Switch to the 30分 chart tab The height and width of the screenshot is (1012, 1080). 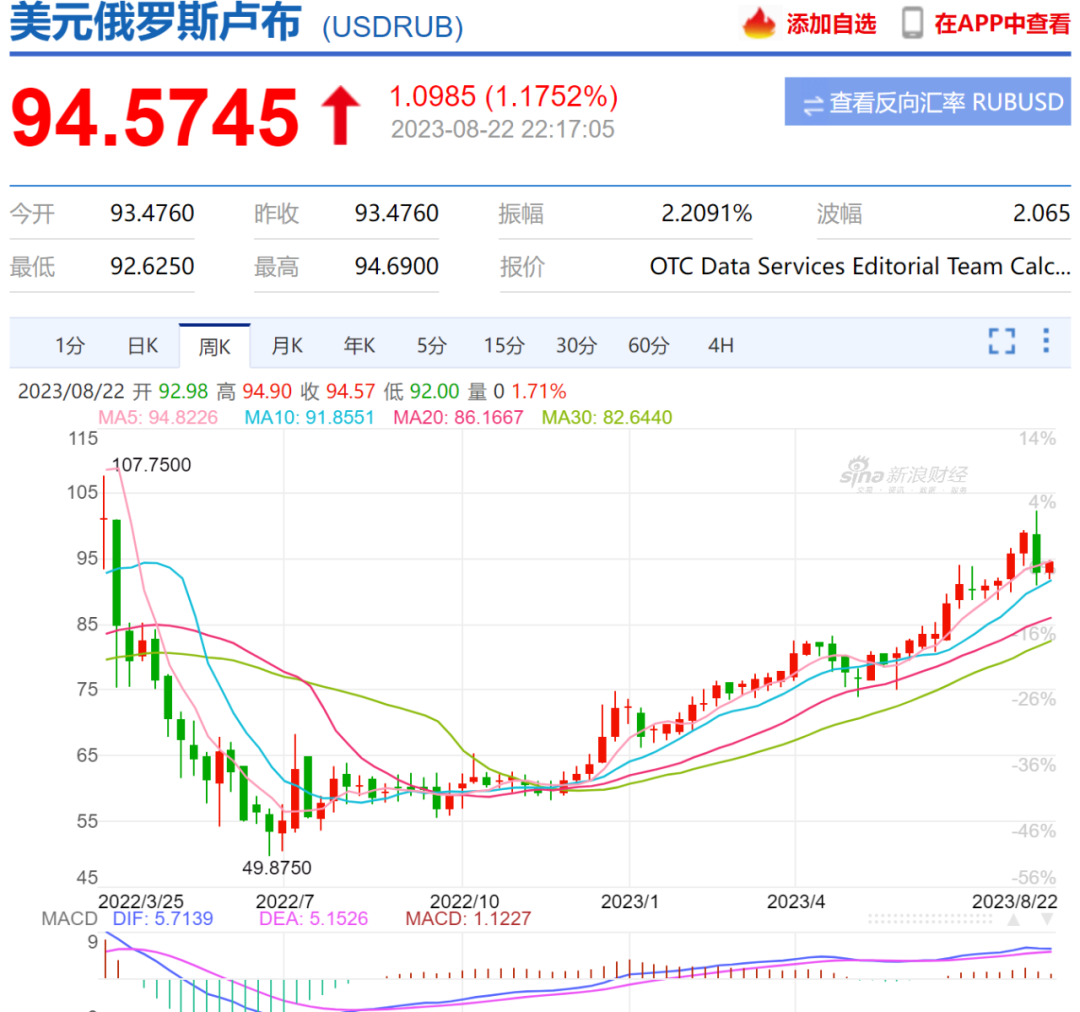577,345
